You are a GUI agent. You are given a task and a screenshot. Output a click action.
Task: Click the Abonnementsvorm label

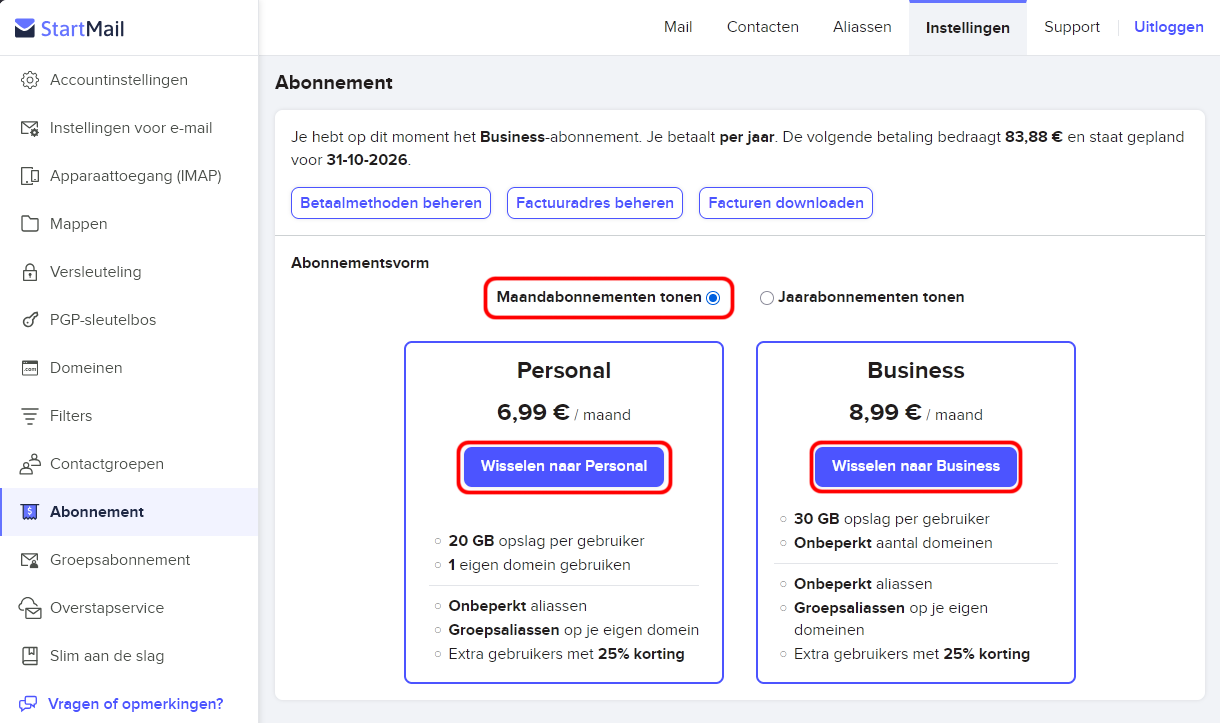[x=360, y=264]
